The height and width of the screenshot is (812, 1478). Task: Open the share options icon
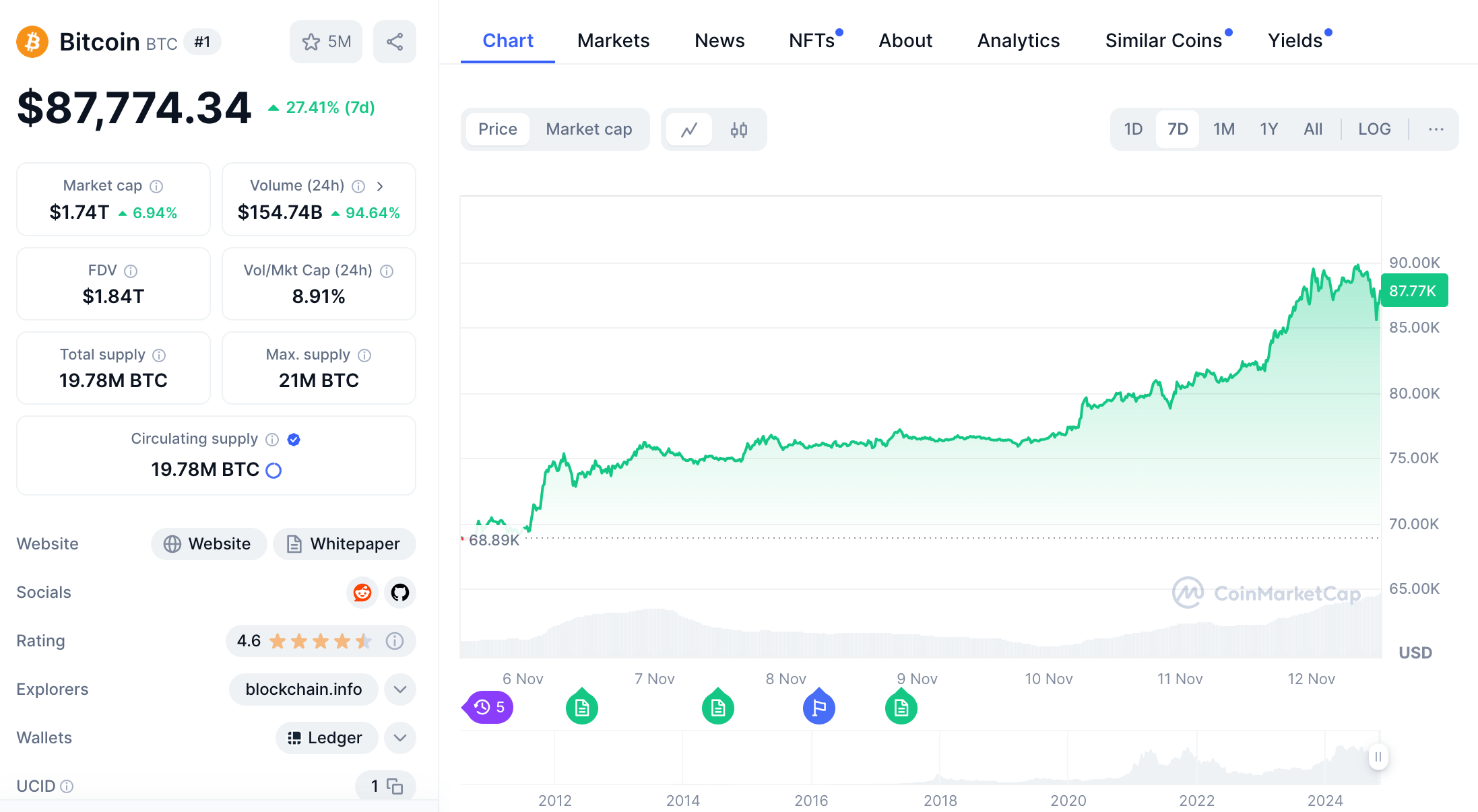click(395, 41)
